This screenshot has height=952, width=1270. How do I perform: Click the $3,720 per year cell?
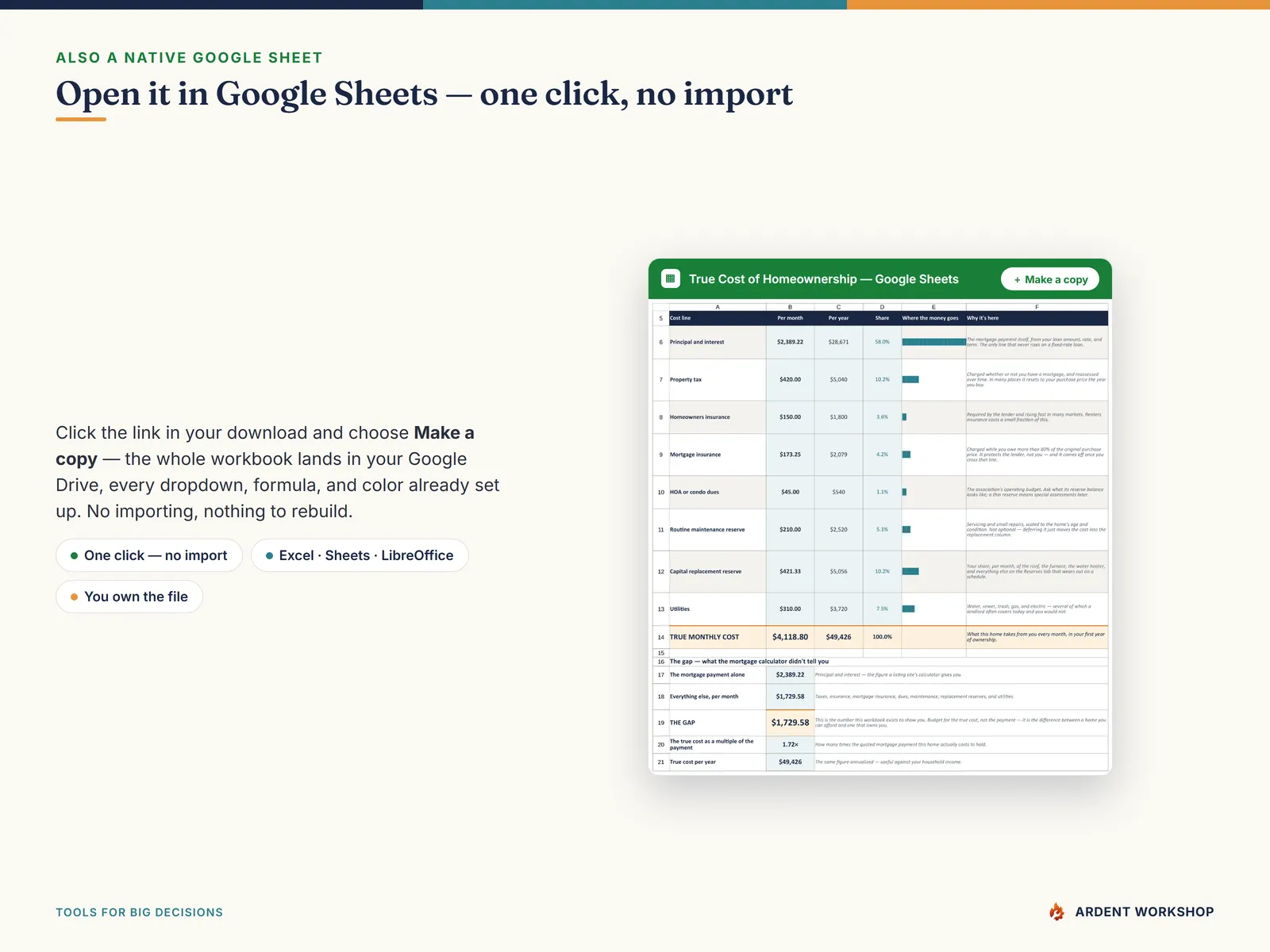(838, 608)
